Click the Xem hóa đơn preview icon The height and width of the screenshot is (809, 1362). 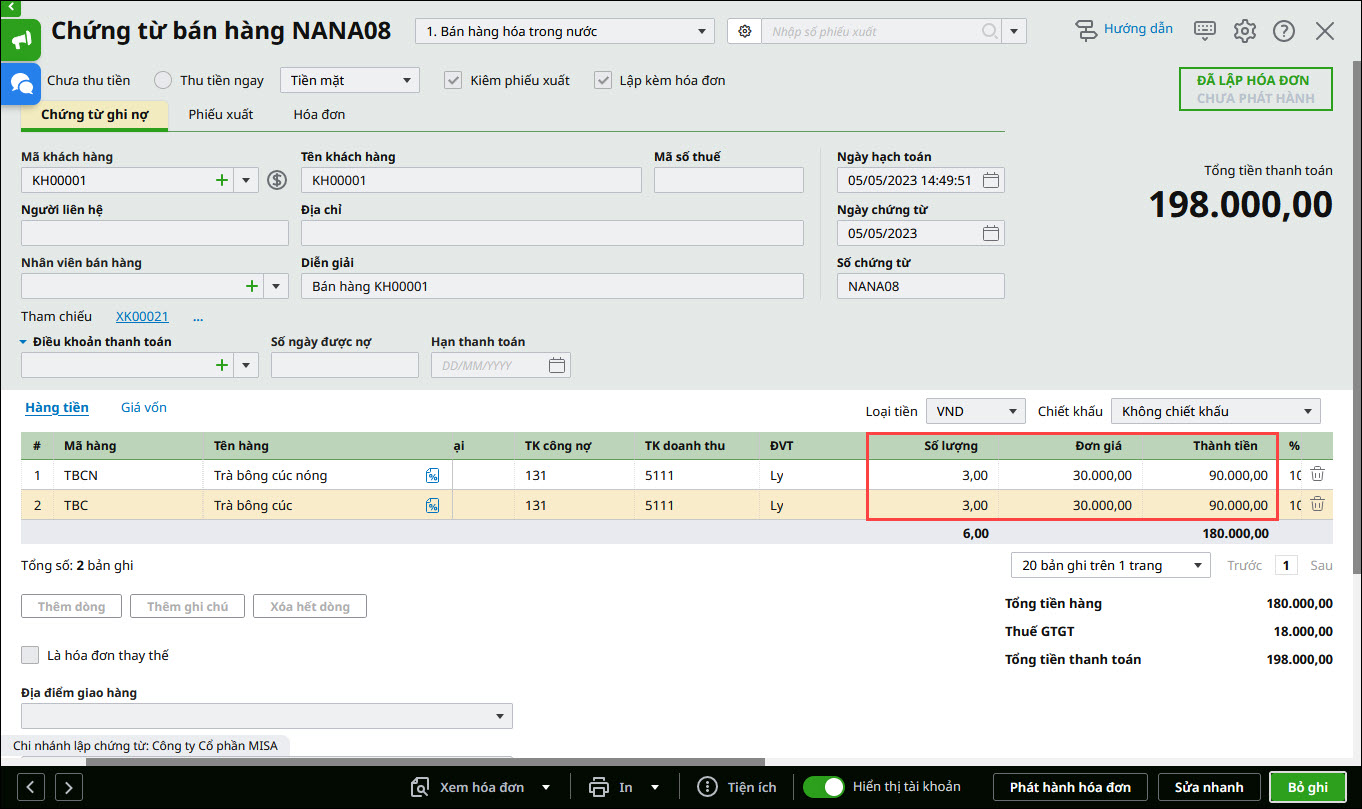pos(421,787)
